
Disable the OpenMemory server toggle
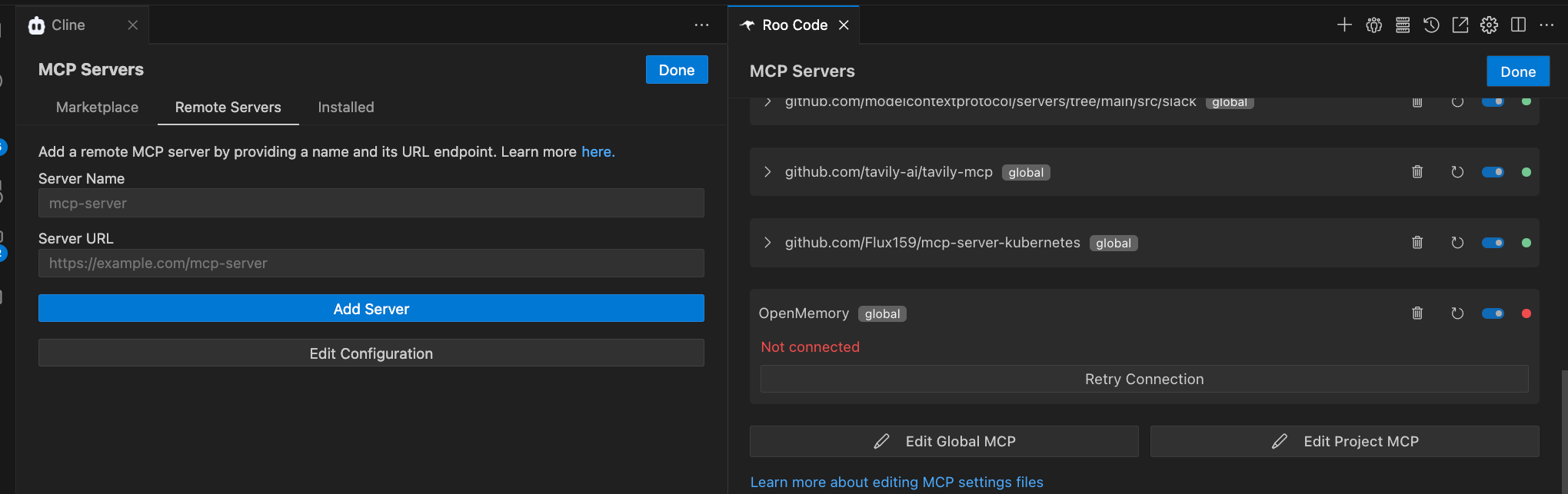click(x=1493, y=313)
